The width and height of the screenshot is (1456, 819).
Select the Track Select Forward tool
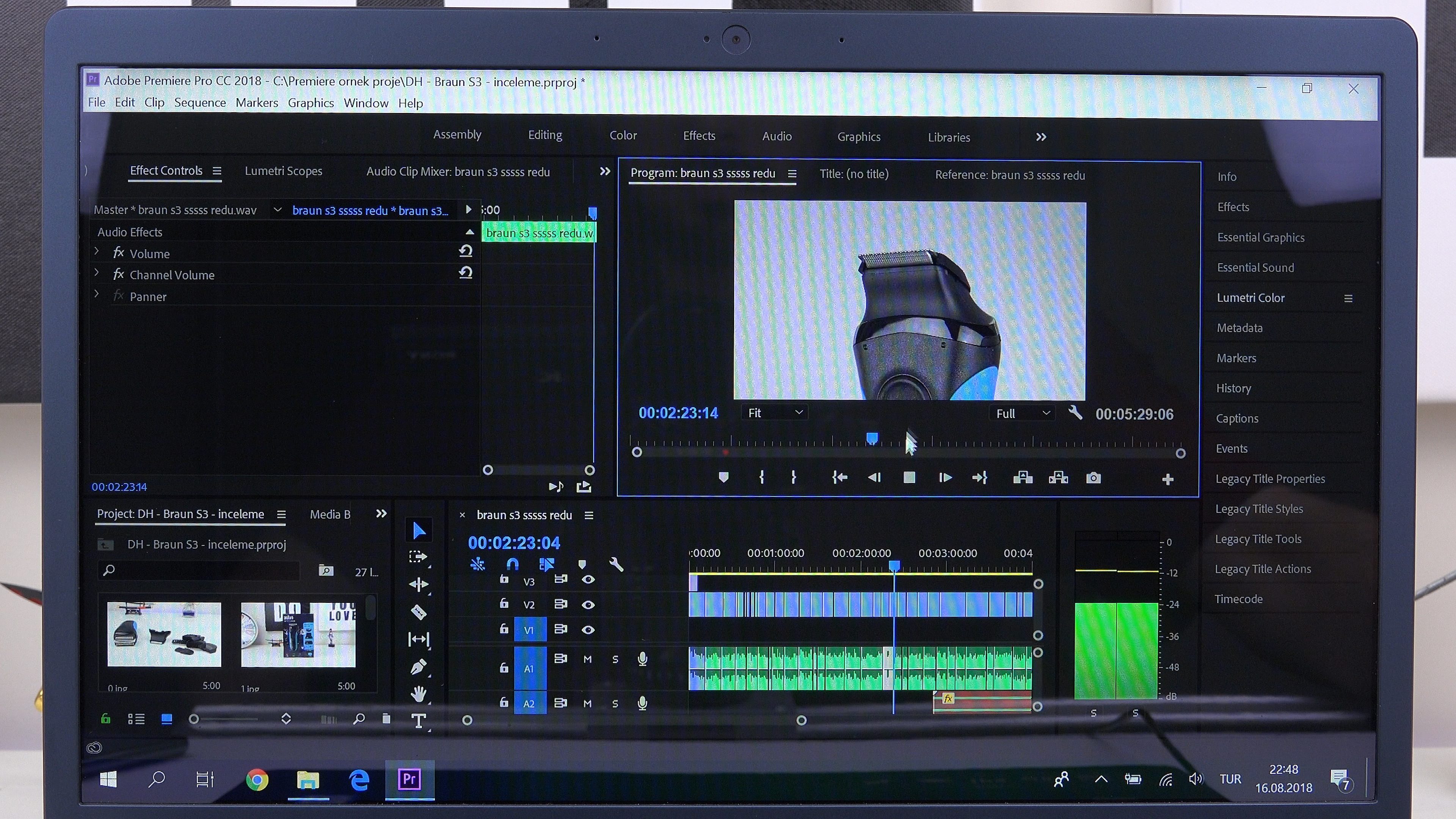[x=418, y=557]
